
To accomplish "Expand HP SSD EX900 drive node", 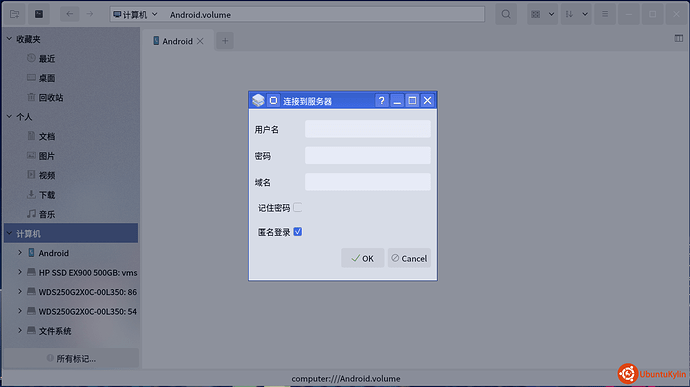I will [20, 272].
